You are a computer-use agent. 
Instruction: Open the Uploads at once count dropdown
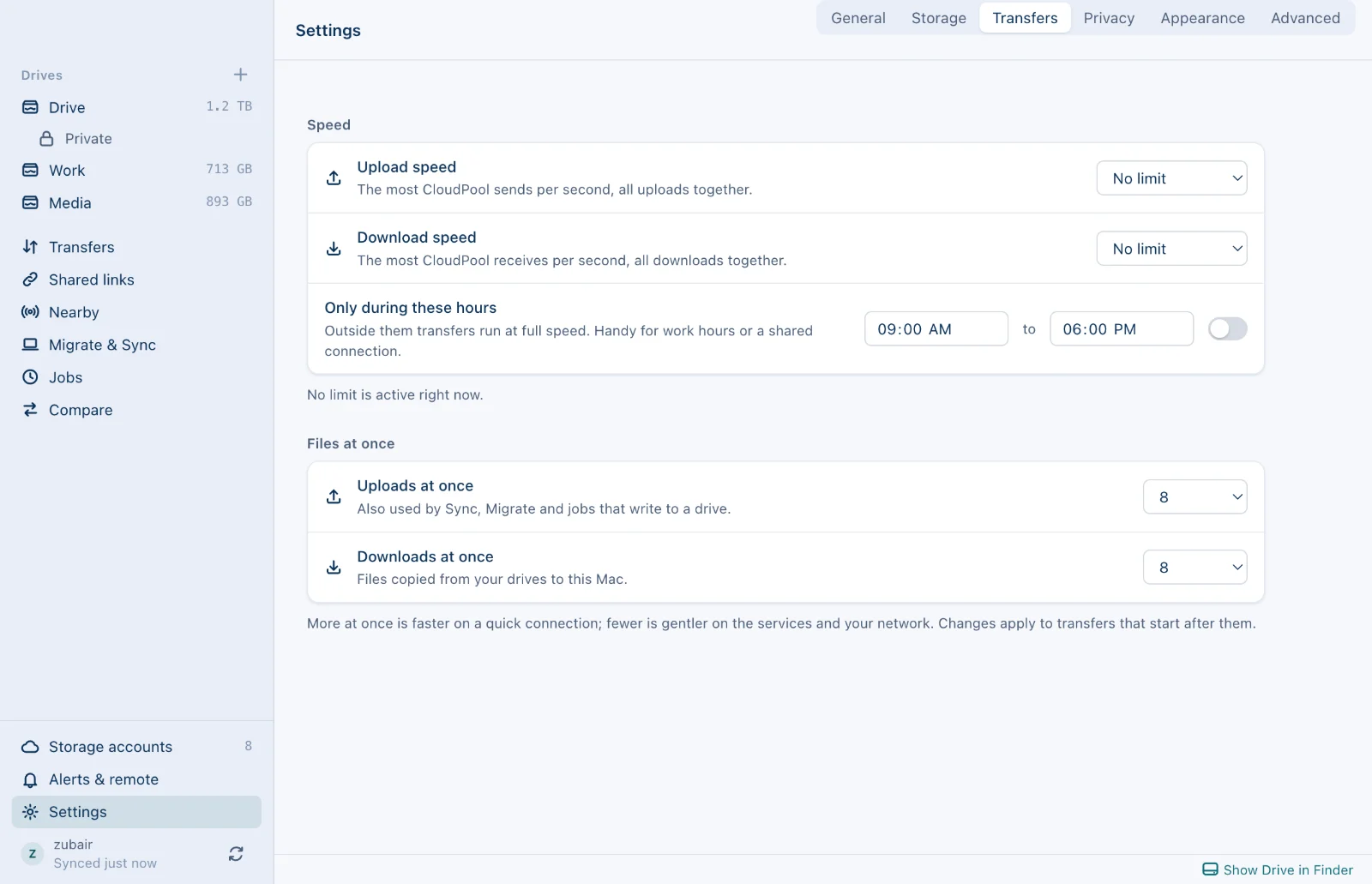click(1194, 497)
